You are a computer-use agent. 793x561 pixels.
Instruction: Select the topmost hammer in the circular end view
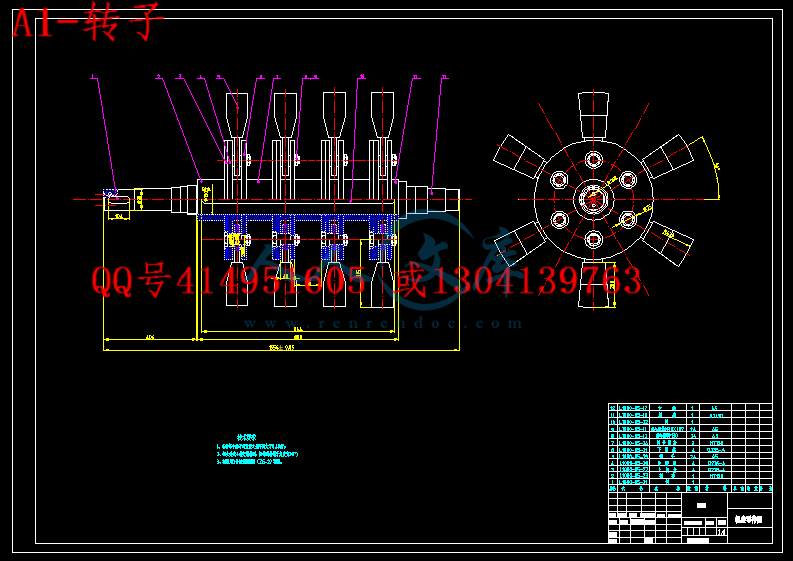593,115
